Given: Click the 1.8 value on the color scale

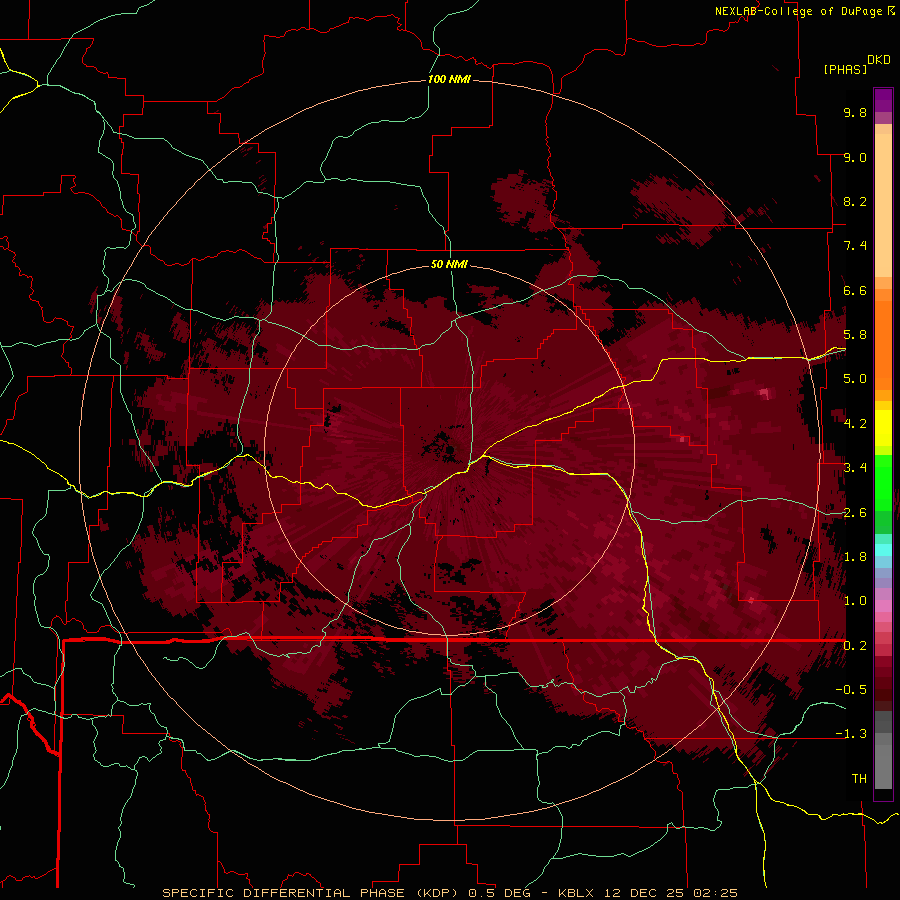Looking at the screenshot, I should pos(855,557).
